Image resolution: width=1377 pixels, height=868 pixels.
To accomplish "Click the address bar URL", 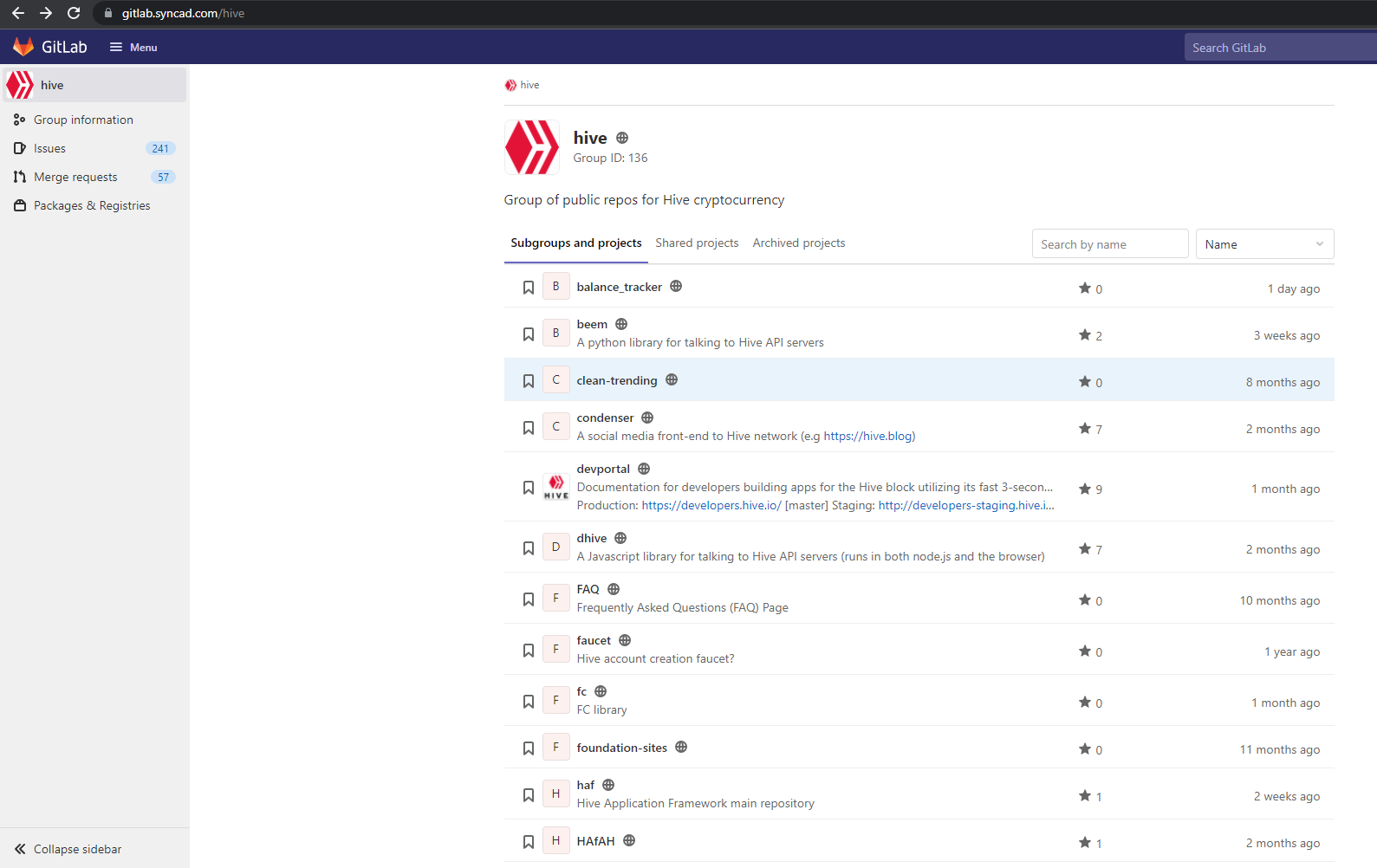I will tap(183, 14).
